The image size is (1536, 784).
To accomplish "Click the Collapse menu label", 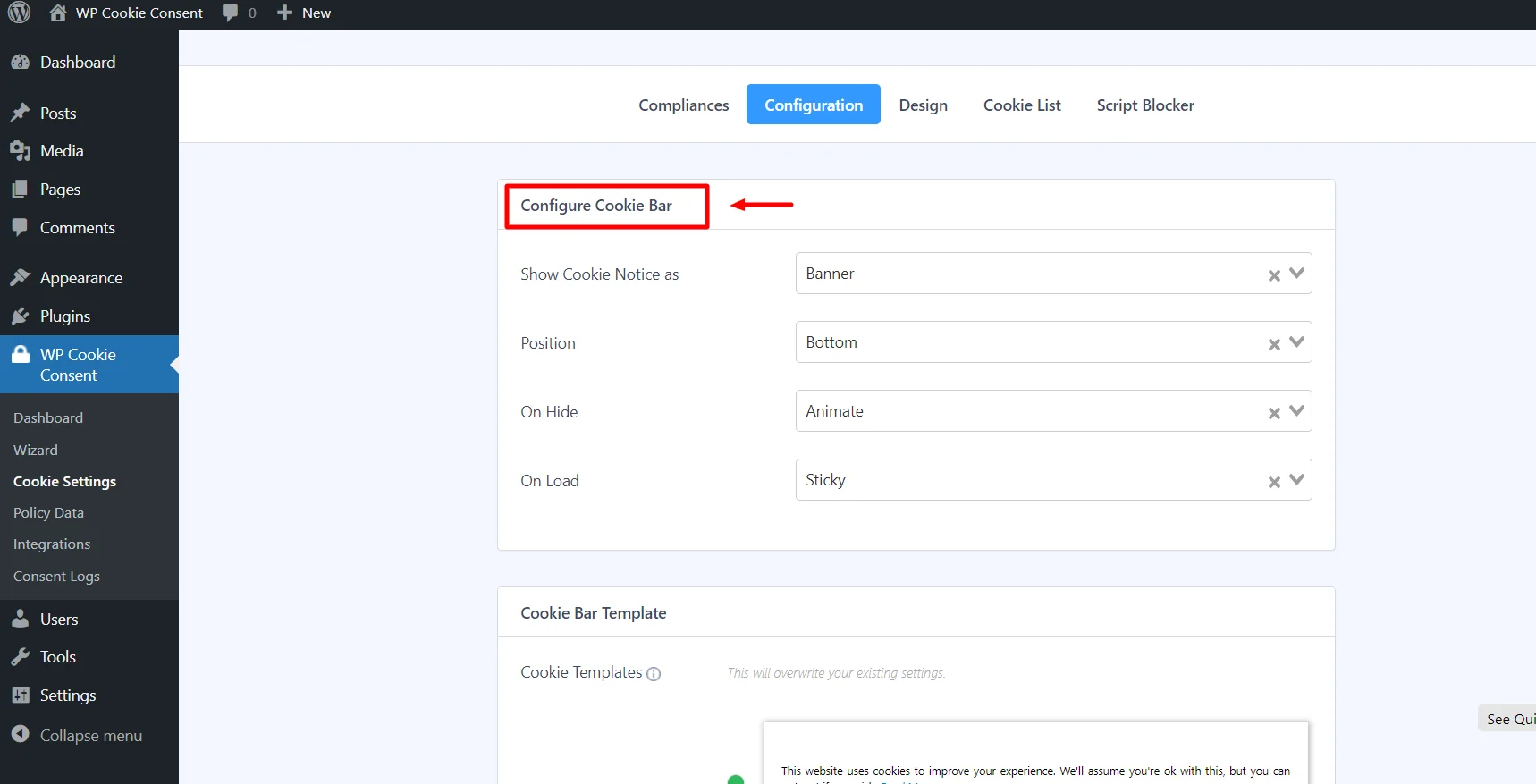I will 91,735.
